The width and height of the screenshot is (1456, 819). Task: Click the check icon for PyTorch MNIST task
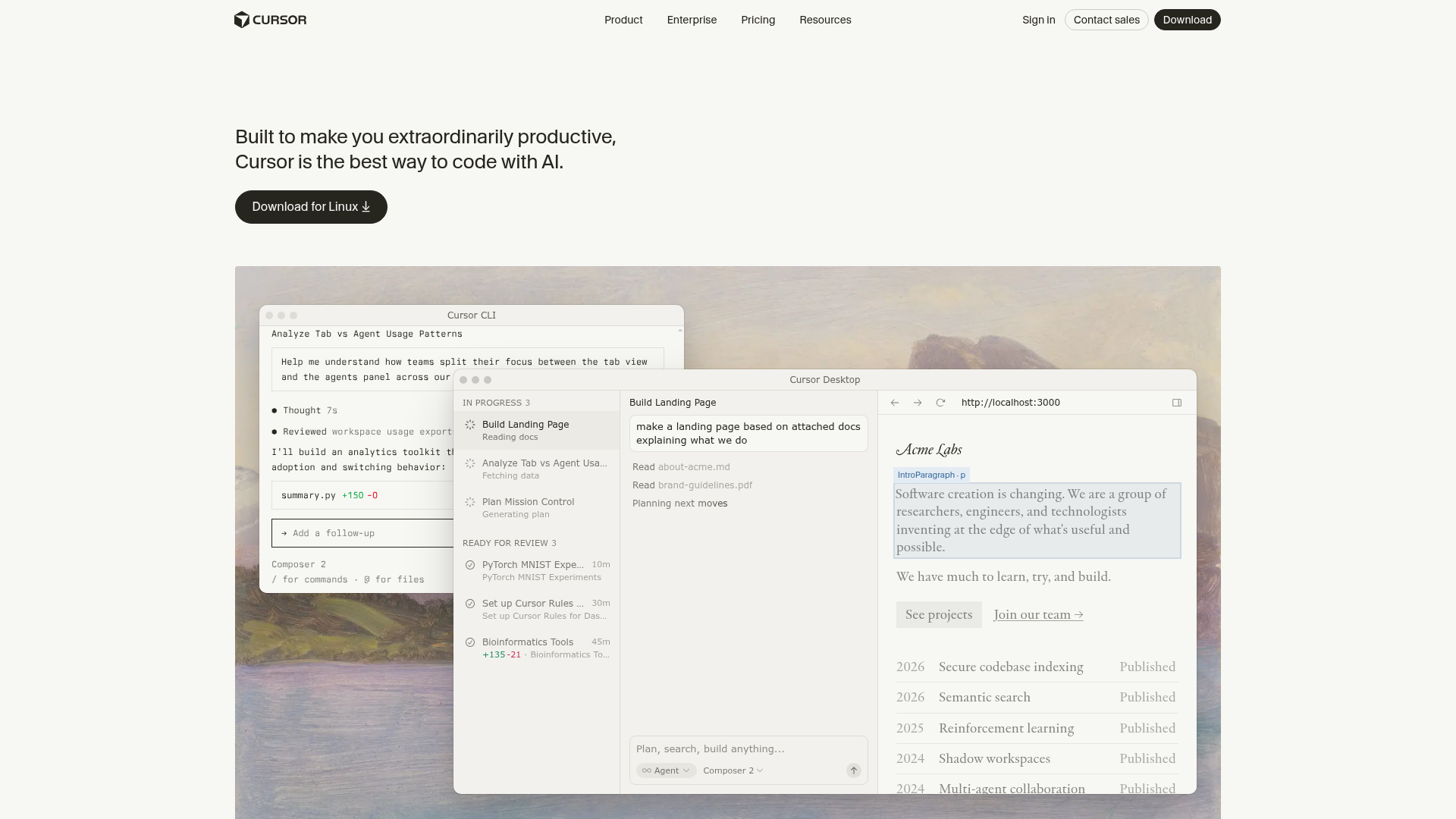pyautogui.click(x=470, y=566)
